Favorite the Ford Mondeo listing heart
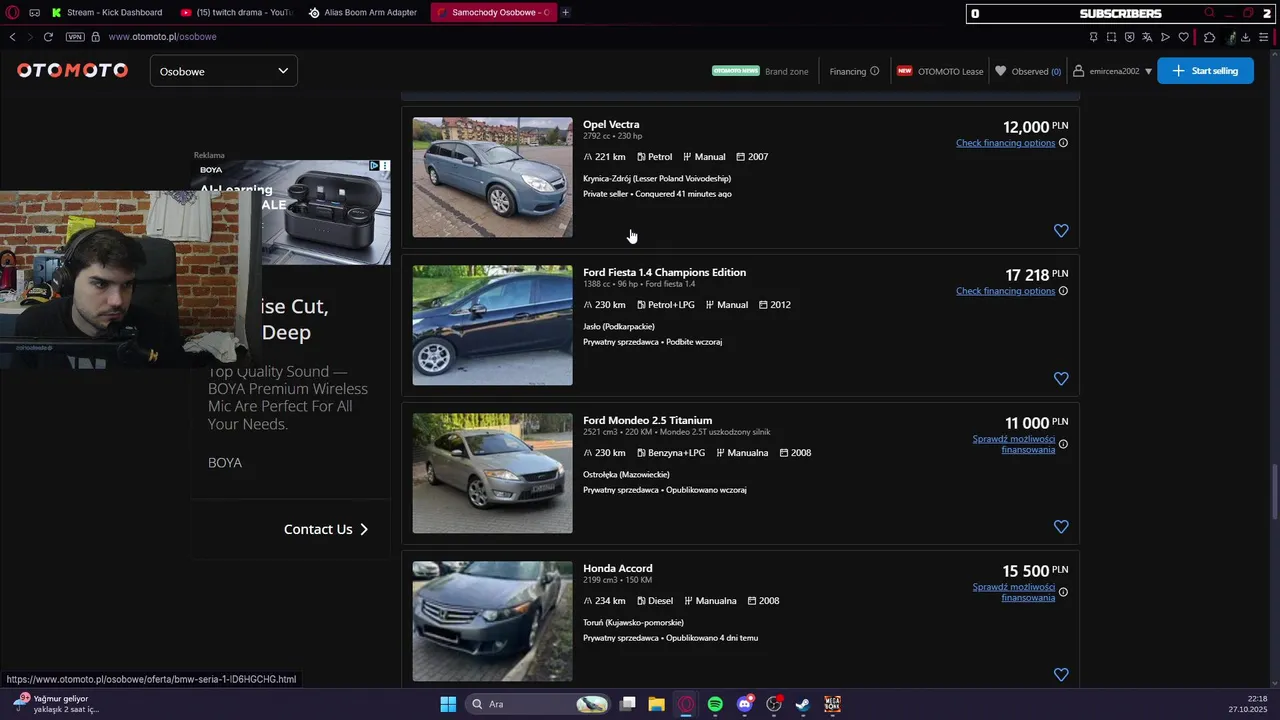 1061,527
